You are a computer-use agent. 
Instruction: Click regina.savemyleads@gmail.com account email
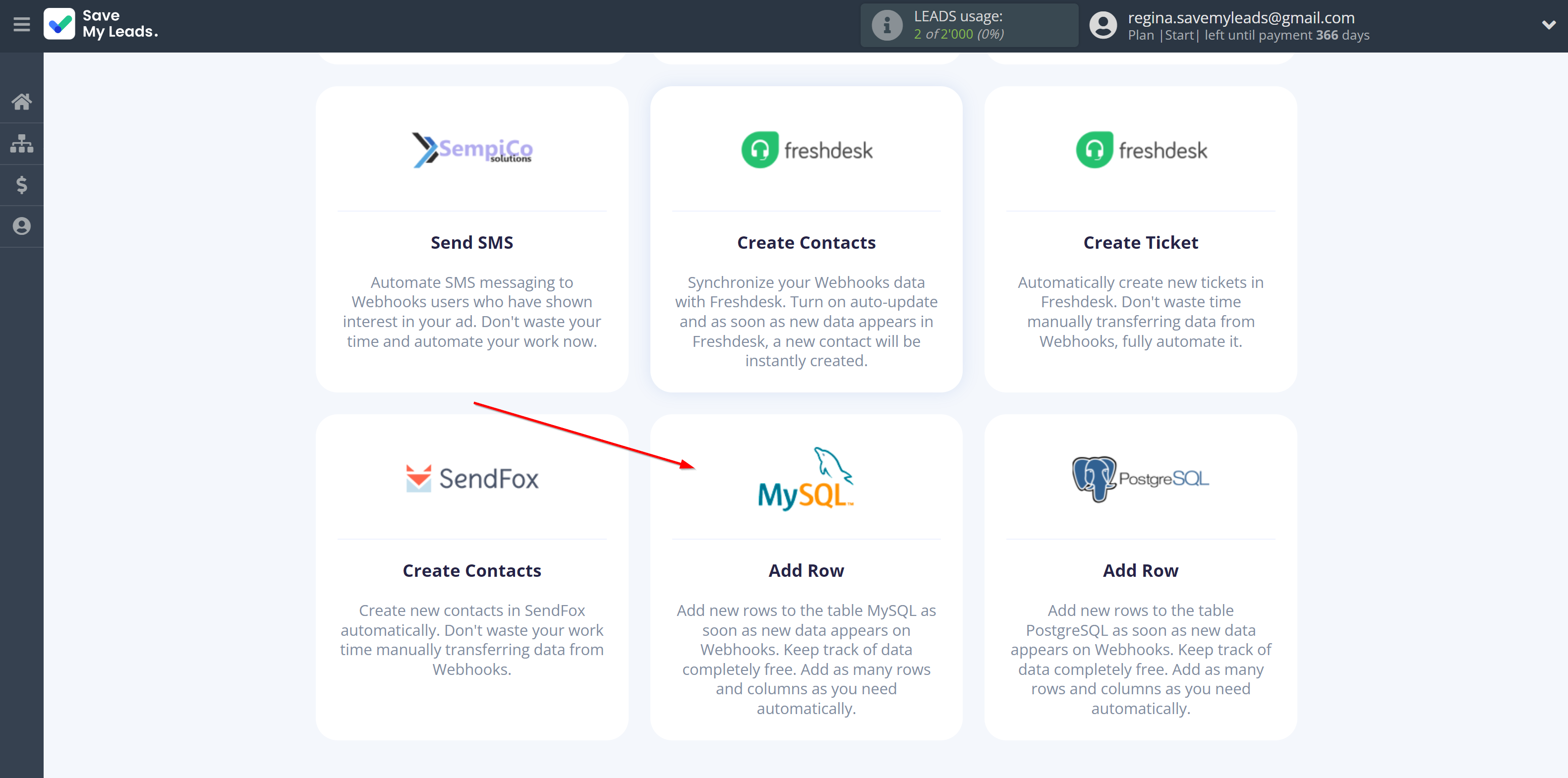(1241, 18)
